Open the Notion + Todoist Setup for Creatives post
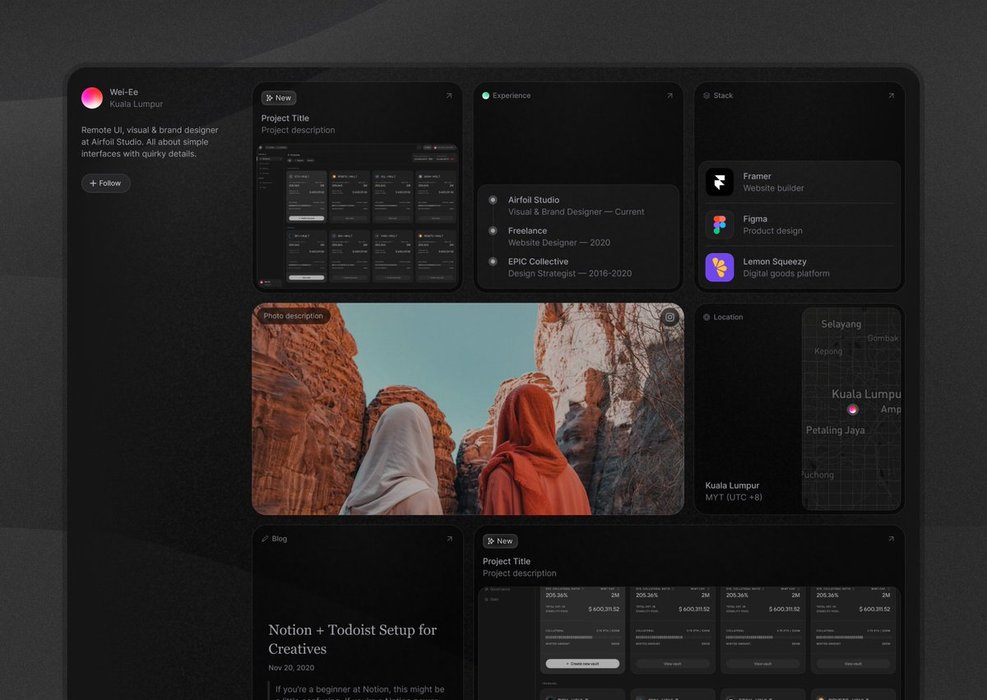The width and height of the screenshot is (987, 700). [352, 639]
